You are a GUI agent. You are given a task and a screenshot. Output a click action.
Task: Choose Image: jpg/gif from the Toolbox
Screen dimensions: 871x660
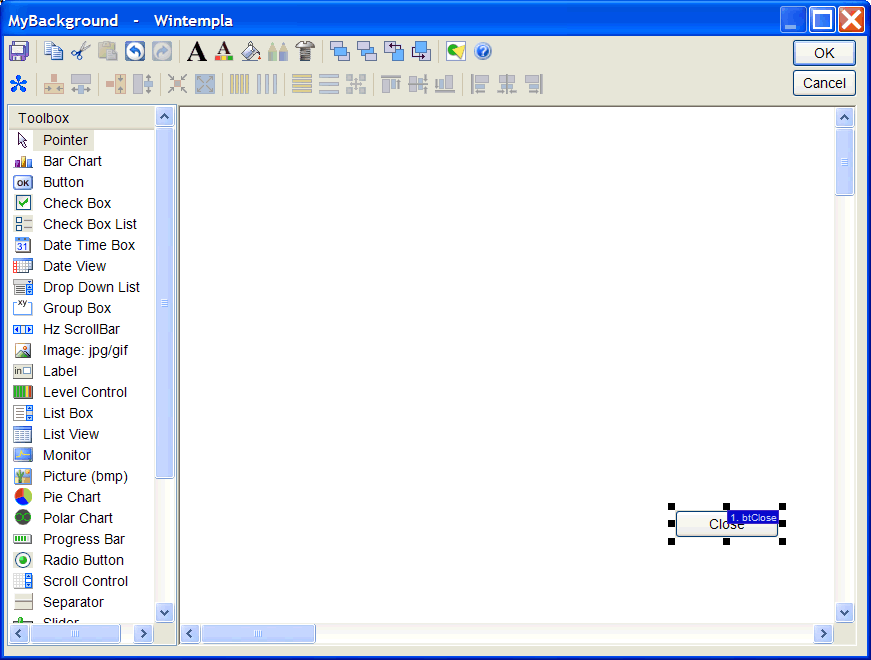pos(85,351)
